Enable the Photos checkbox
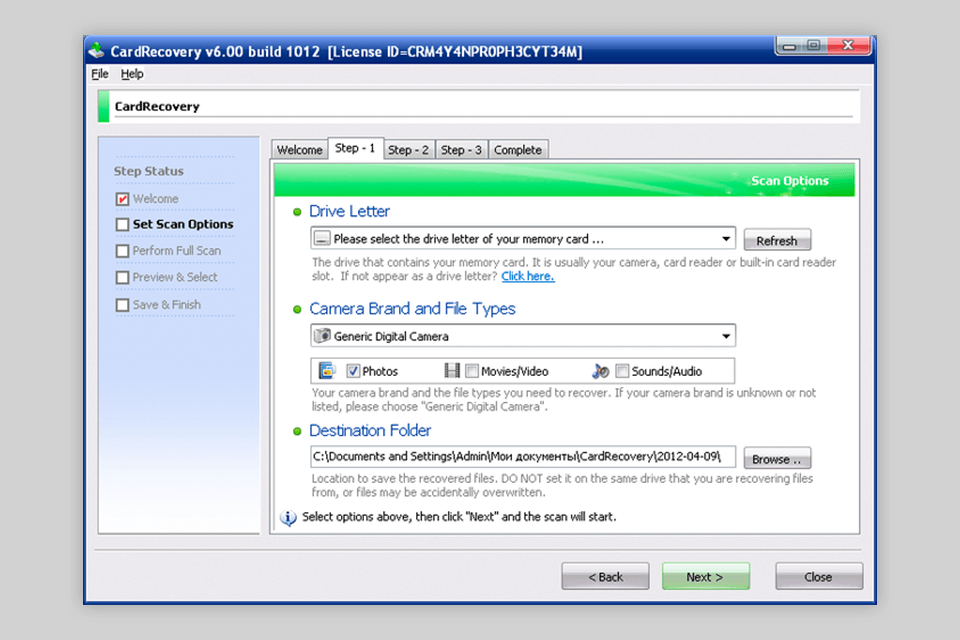 (x=353, y=371)
